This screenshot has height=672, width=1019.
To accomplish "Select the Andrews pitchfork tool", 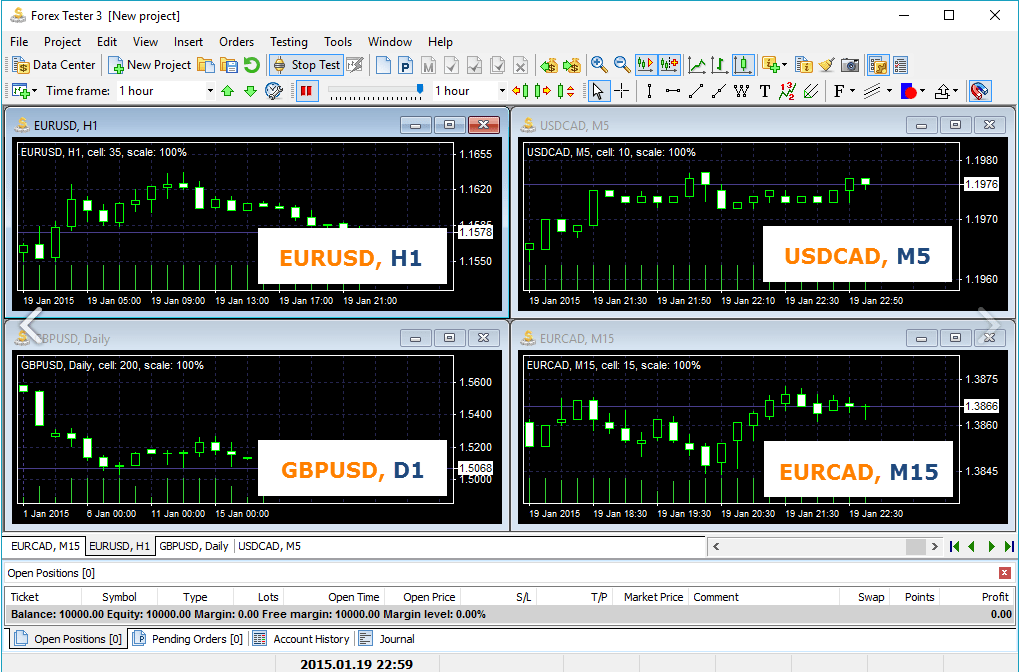I will (810, 91).
